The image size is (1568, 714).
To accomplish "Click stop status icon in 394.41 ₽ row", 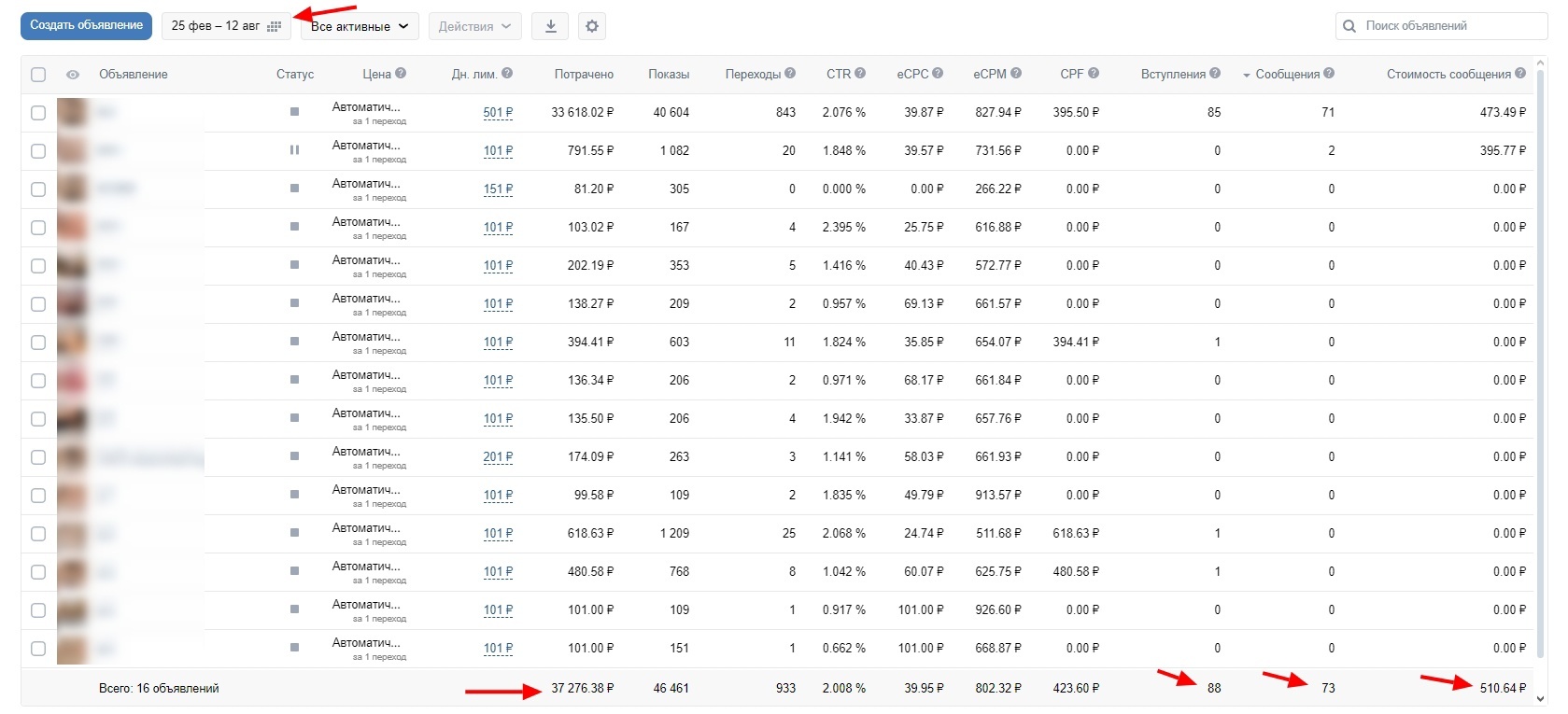I will tap(294, 342).
